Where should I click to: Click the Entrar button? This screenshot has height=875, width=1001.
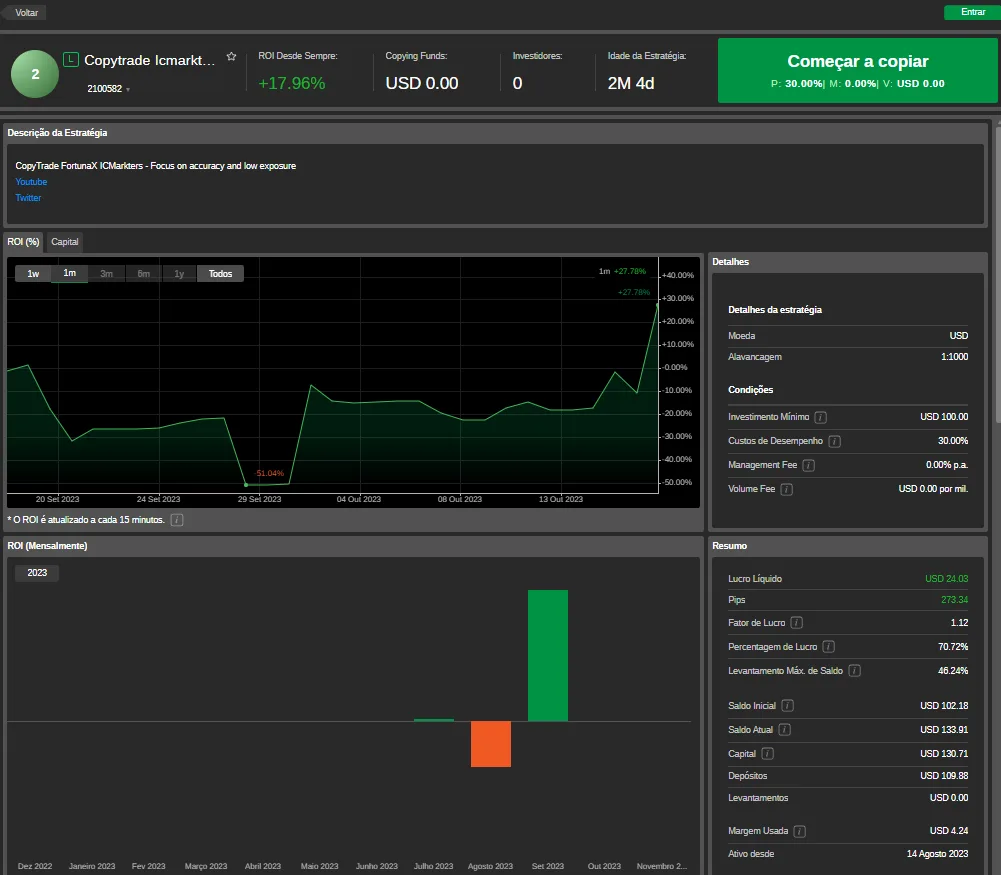pos(972,12)
